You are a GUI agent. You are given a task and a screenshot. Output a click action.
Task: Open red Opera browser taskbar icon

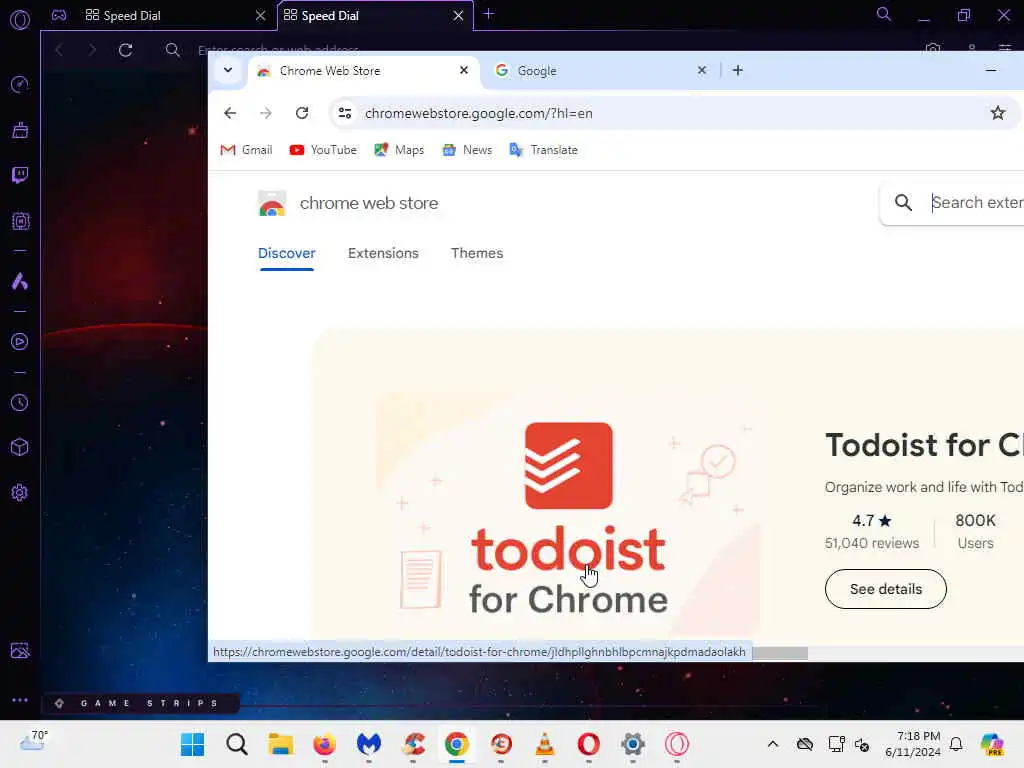588,744
